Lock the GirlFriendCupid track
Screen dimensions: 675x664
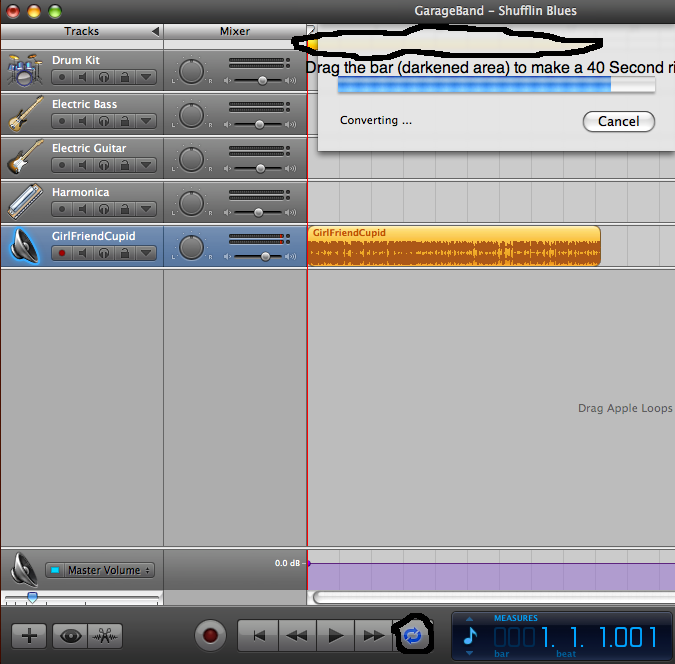tap(125, 253)
